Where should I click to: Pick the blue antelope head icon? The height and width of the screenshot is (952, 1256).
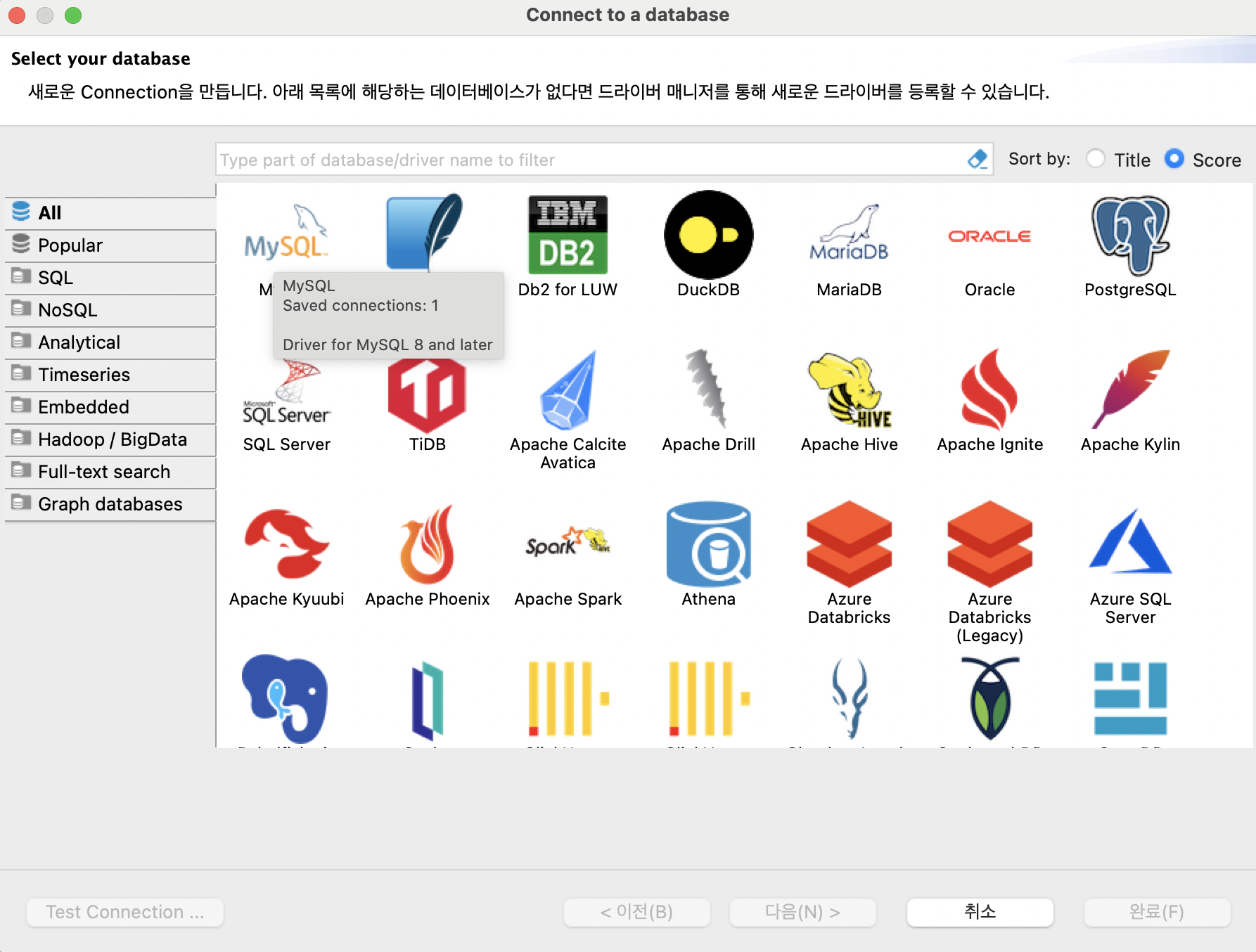tap(850, 697)
